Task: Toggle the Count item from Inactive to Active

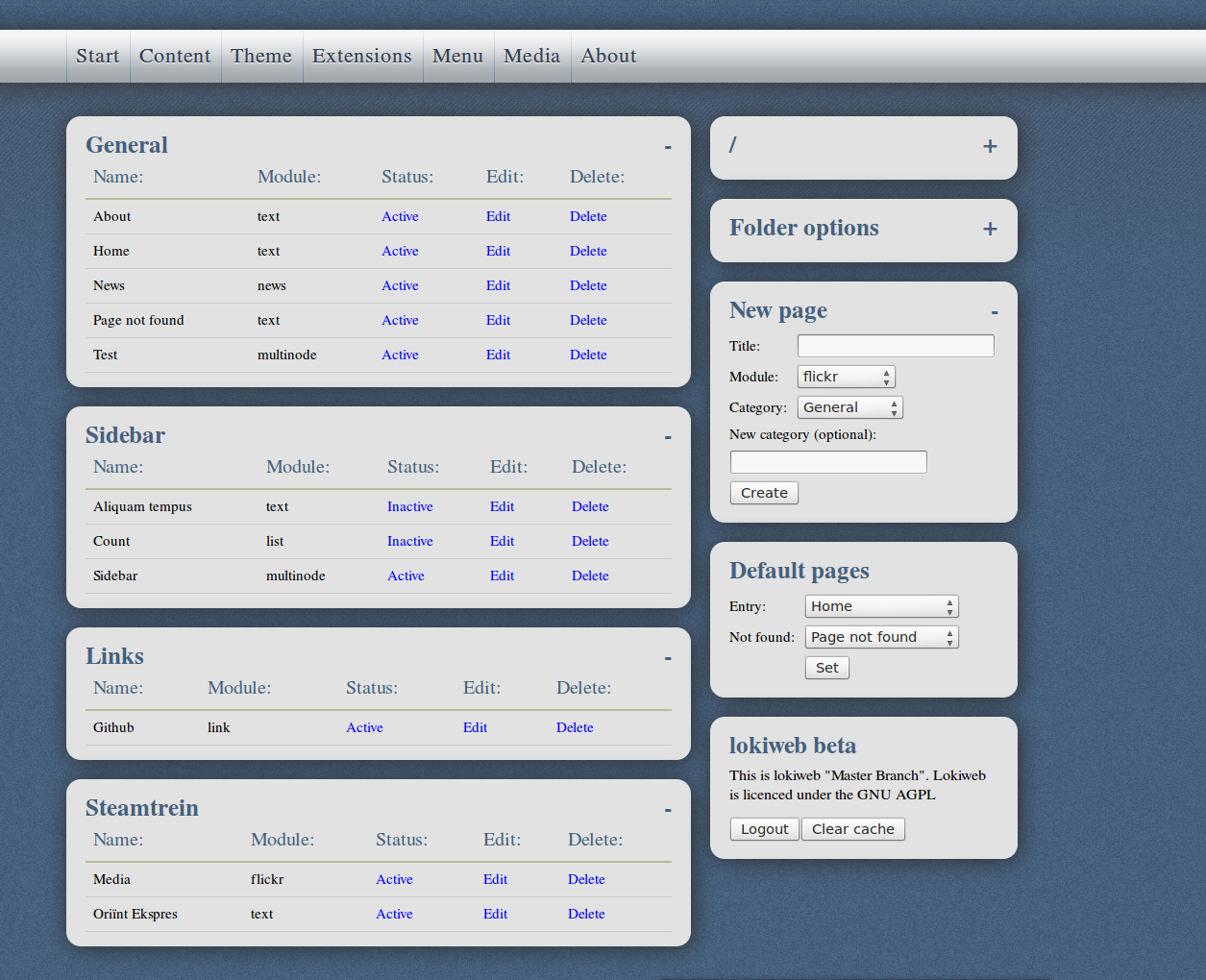Action: tap(409, 541)
